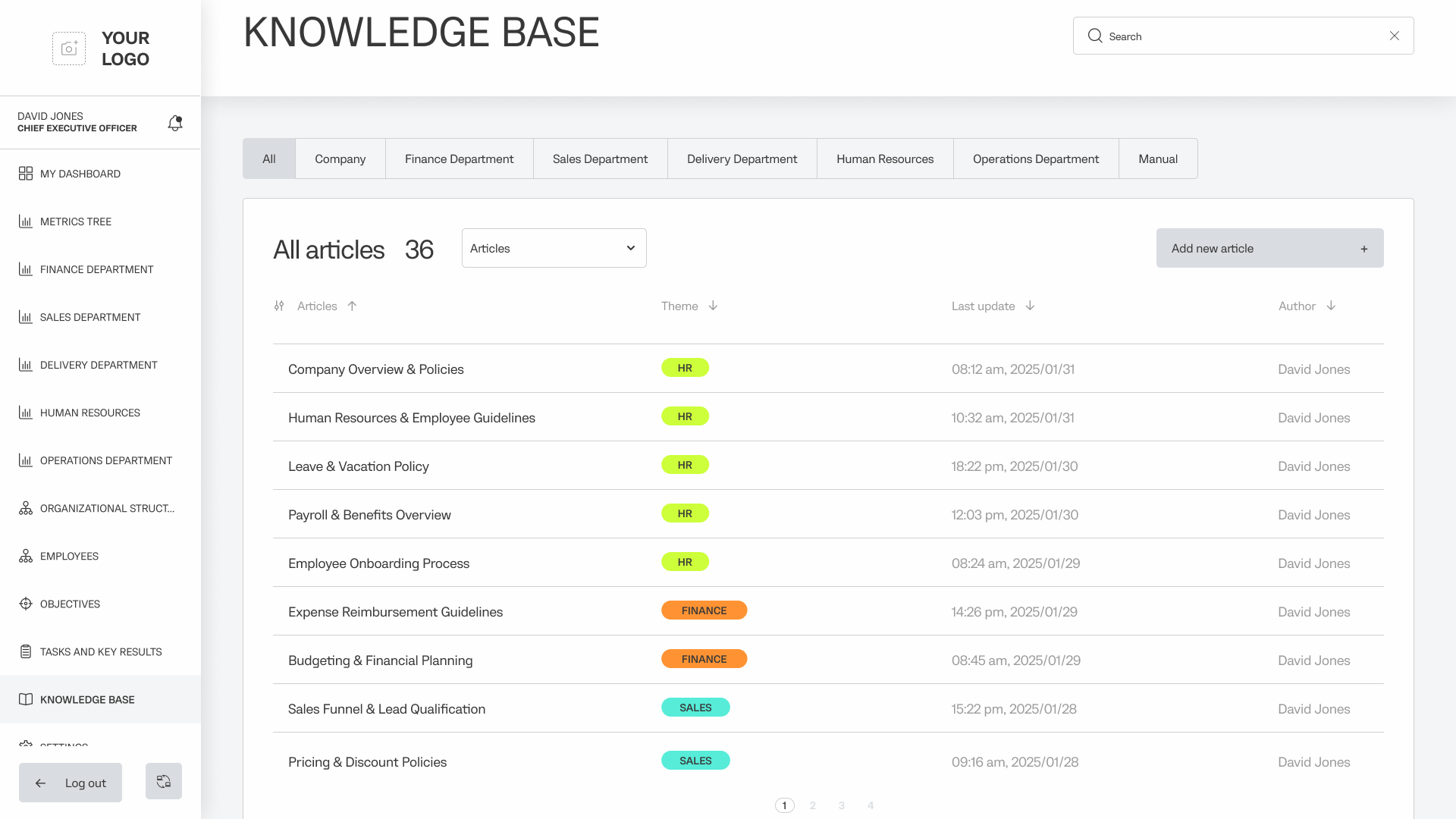Open Objectives target icon in sidebar
The image size is (1456, 819).
click(26, 604)
